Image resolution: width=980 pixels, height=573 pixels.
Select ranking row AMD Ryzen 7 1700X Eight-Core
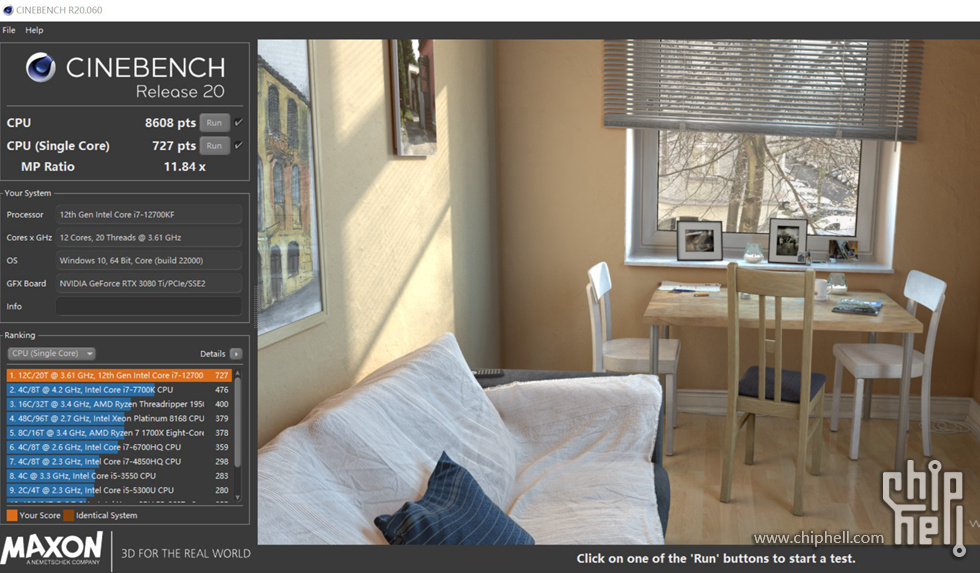(119, 432)
